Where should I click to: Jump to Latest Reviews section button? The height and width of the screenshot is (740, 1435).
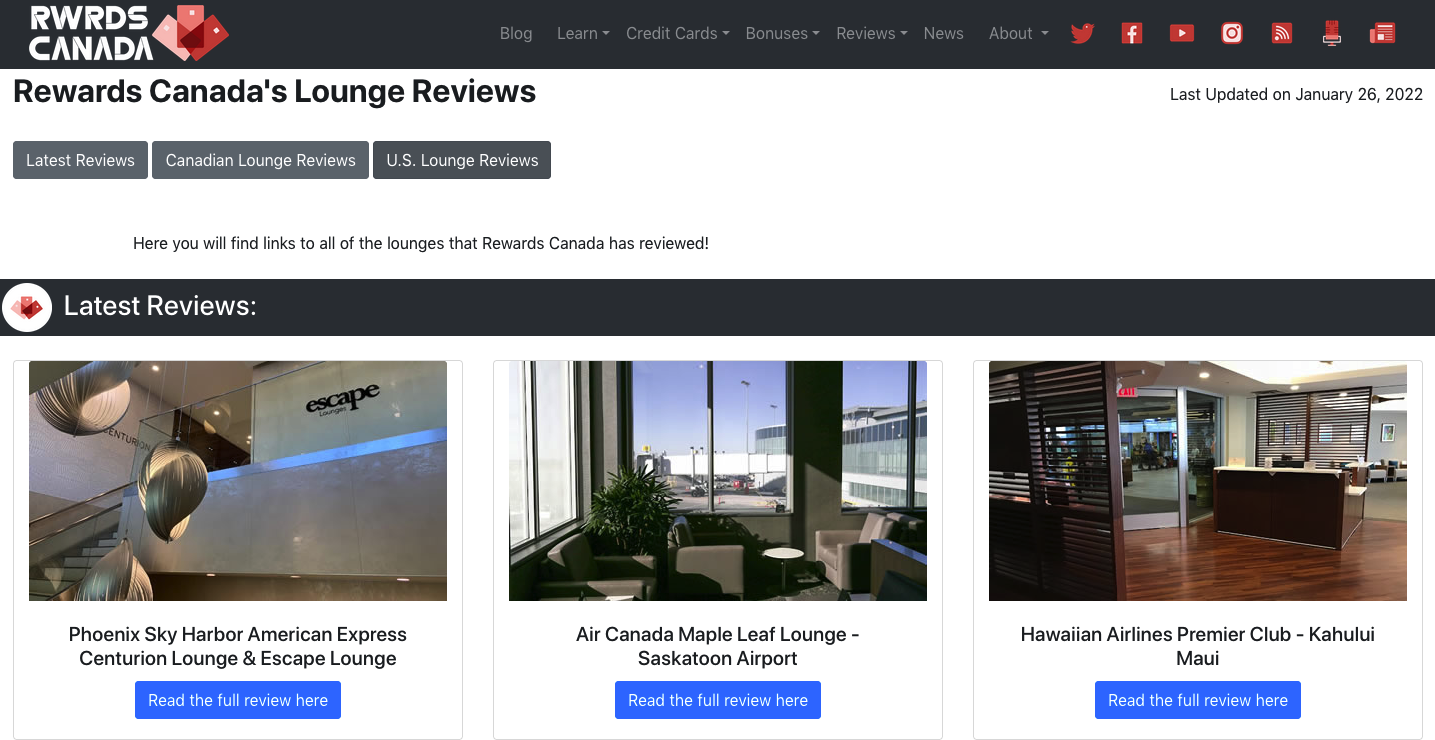[x=80, y=160]
